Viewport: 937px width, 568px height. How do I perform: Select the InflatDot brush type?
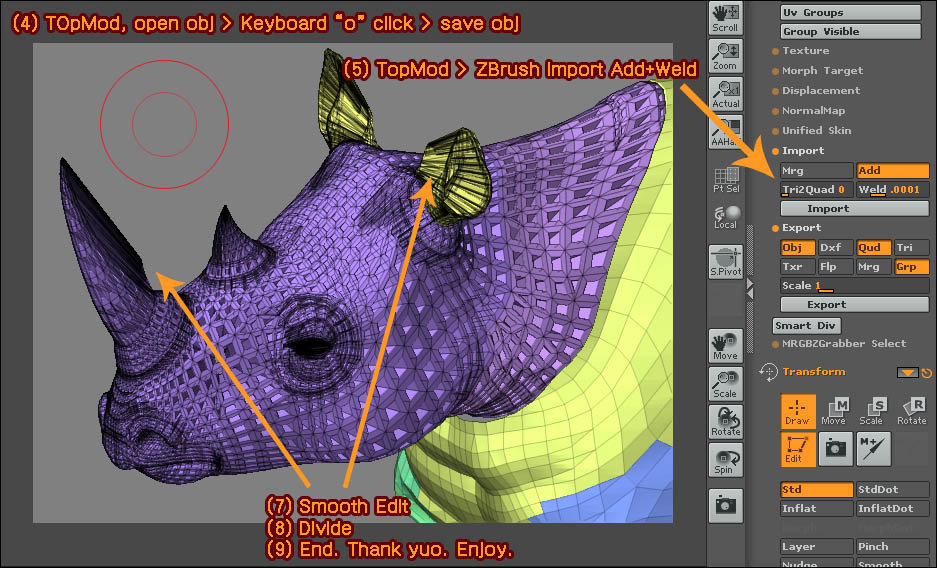pos(892,509)
